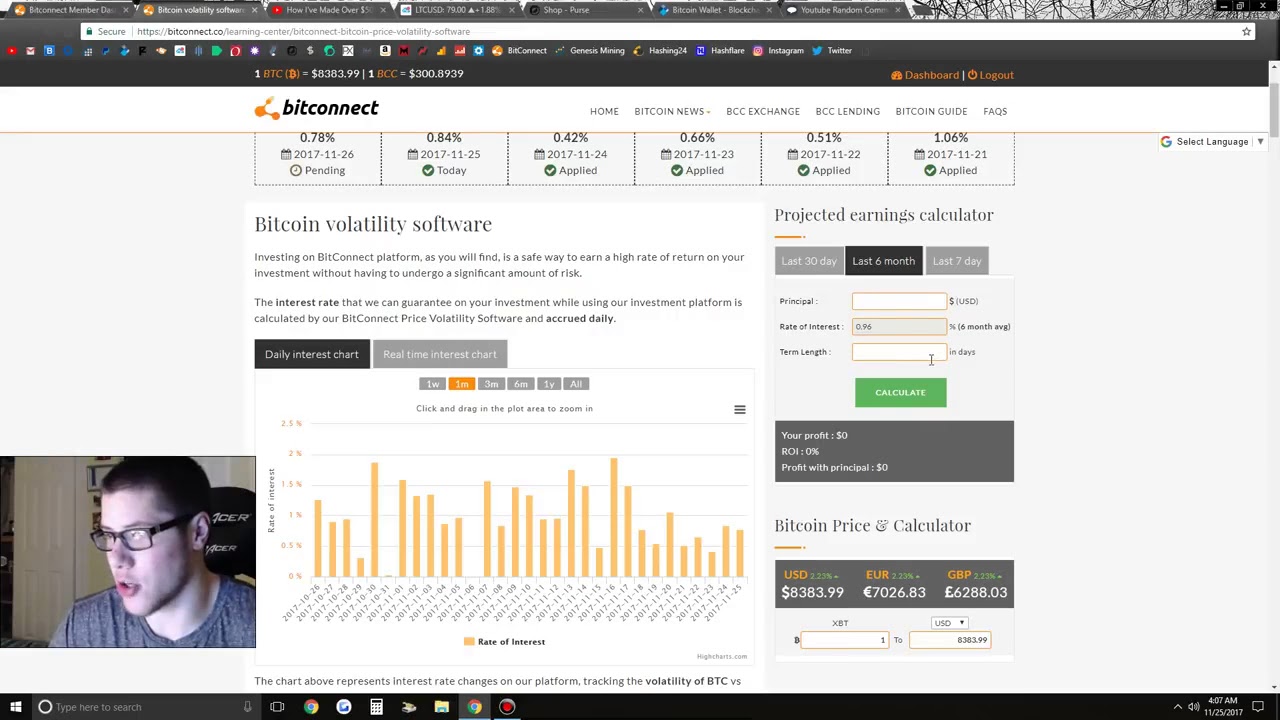Image resolution: width=1280 pixels, height=720 pixels.
Task: Click the Calculate button
Action: 900,392
